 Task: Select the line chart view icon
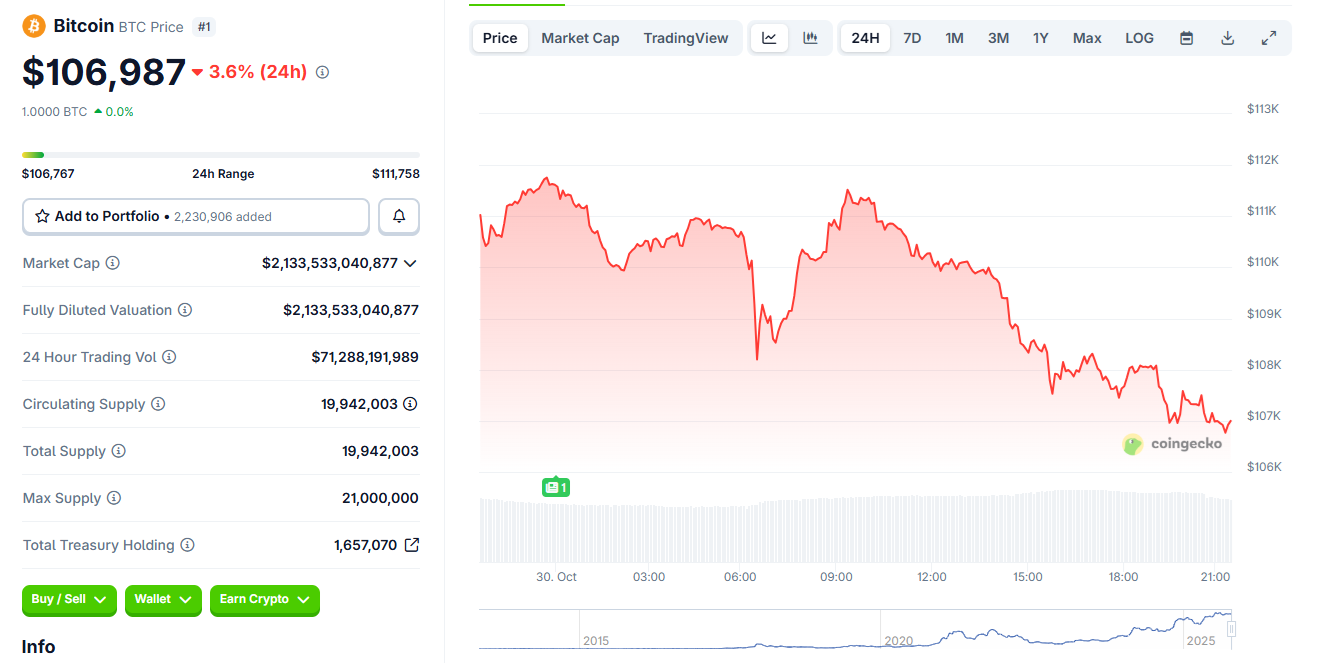769,37
